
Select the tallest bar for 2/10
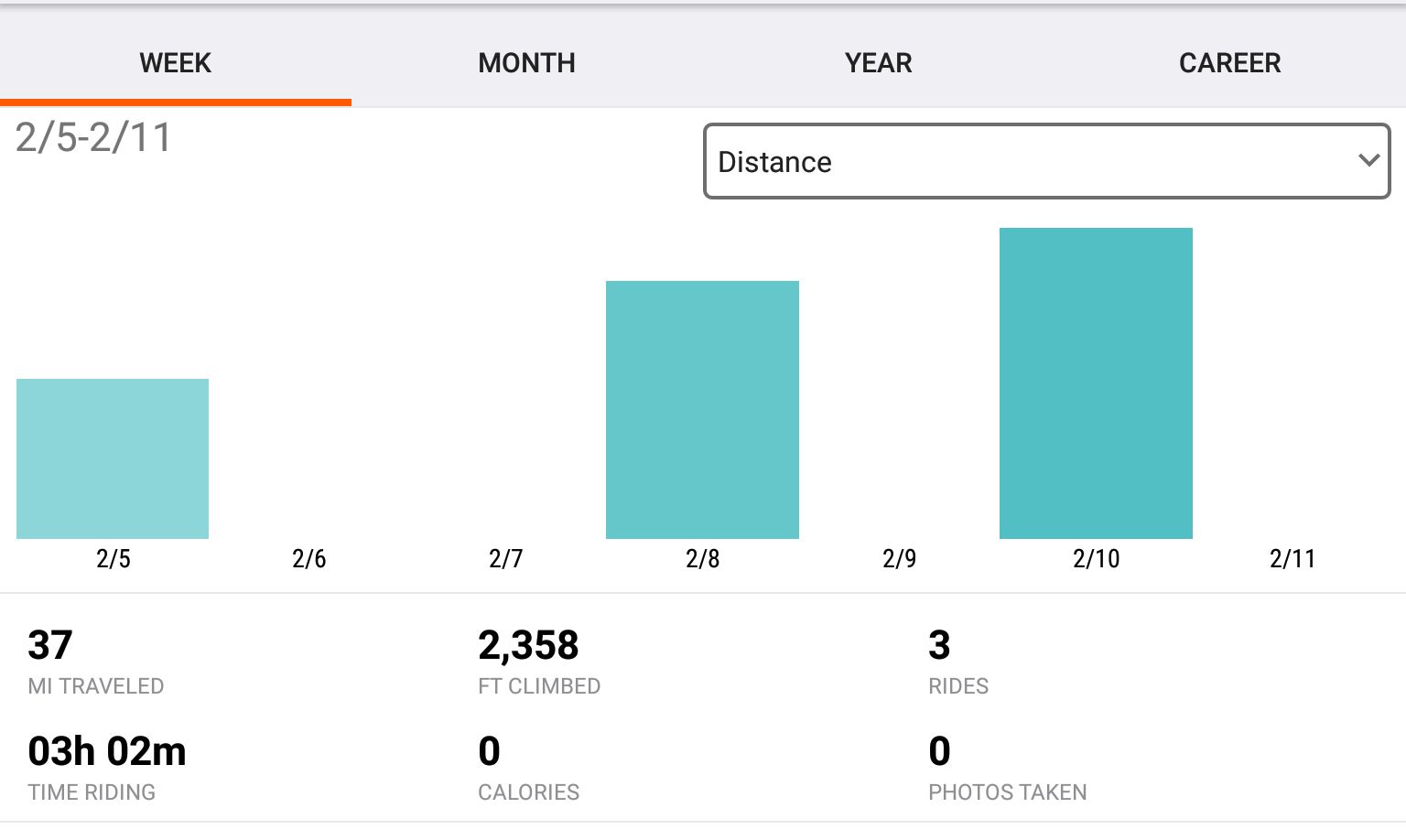coord(1096,382)
